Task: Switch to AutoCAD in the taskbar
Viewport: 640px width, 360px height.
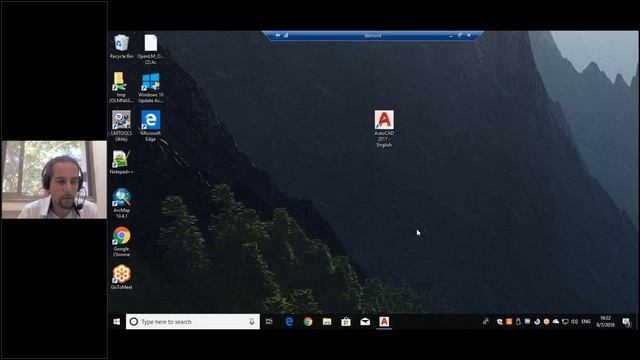Action: 384,322
